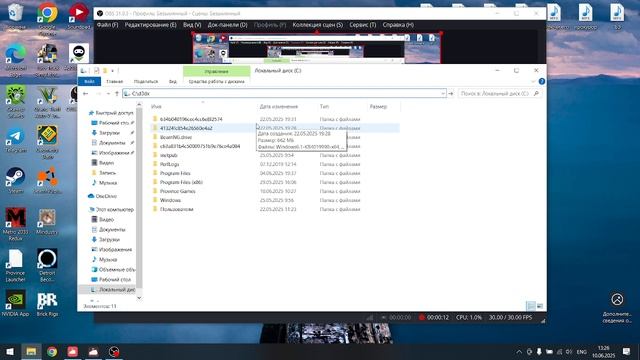640x360 pixels.
Task: Open the BeamNG.drive folder row
Action: [276, 137]
